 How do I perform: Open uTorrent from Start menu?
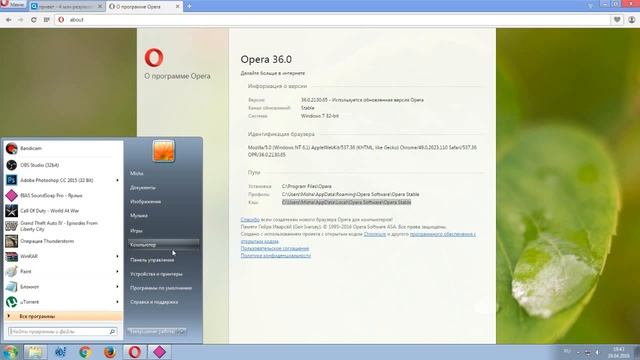point(59,302)
